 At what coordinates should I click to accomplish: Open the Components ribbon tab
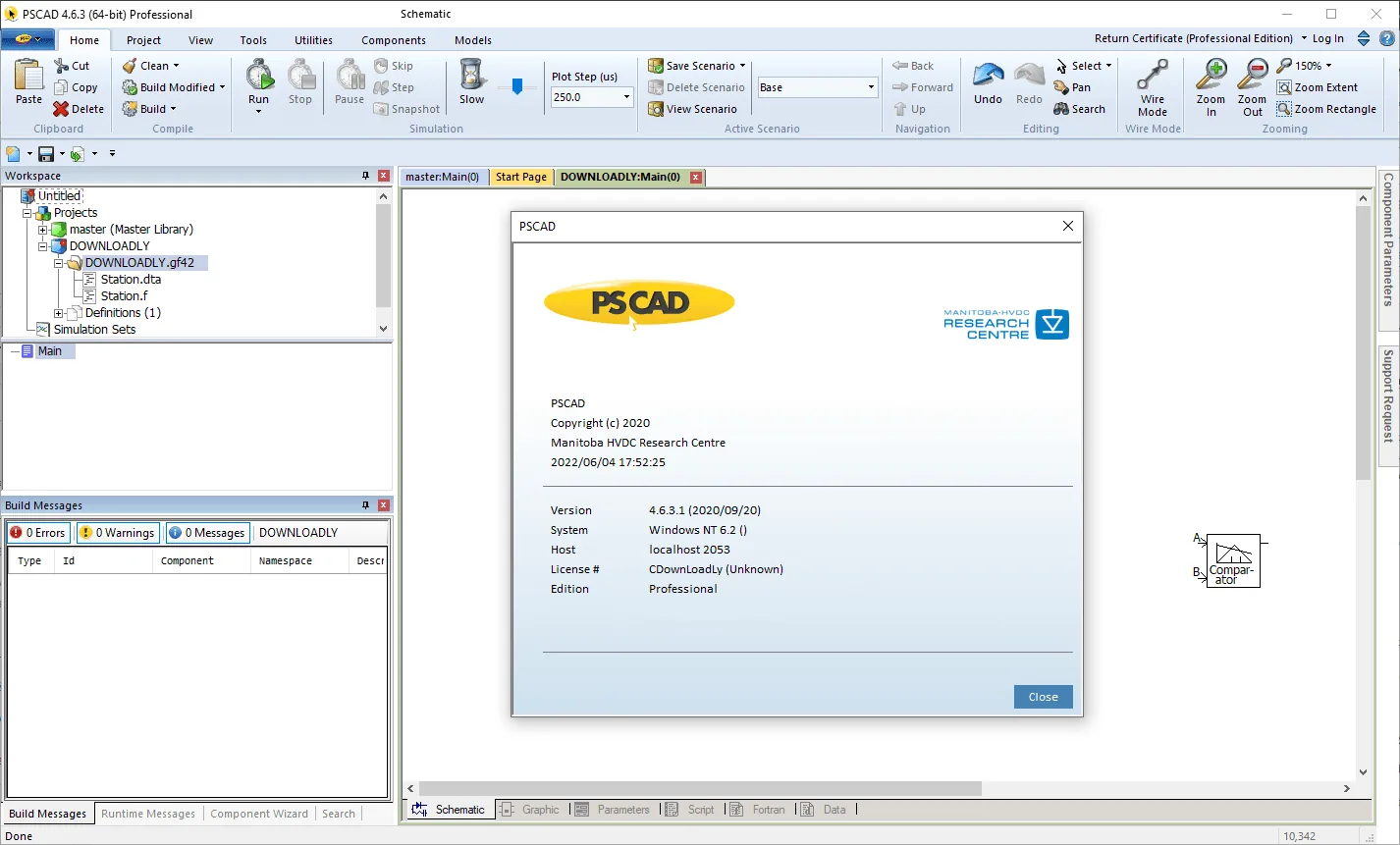(394, 40)
